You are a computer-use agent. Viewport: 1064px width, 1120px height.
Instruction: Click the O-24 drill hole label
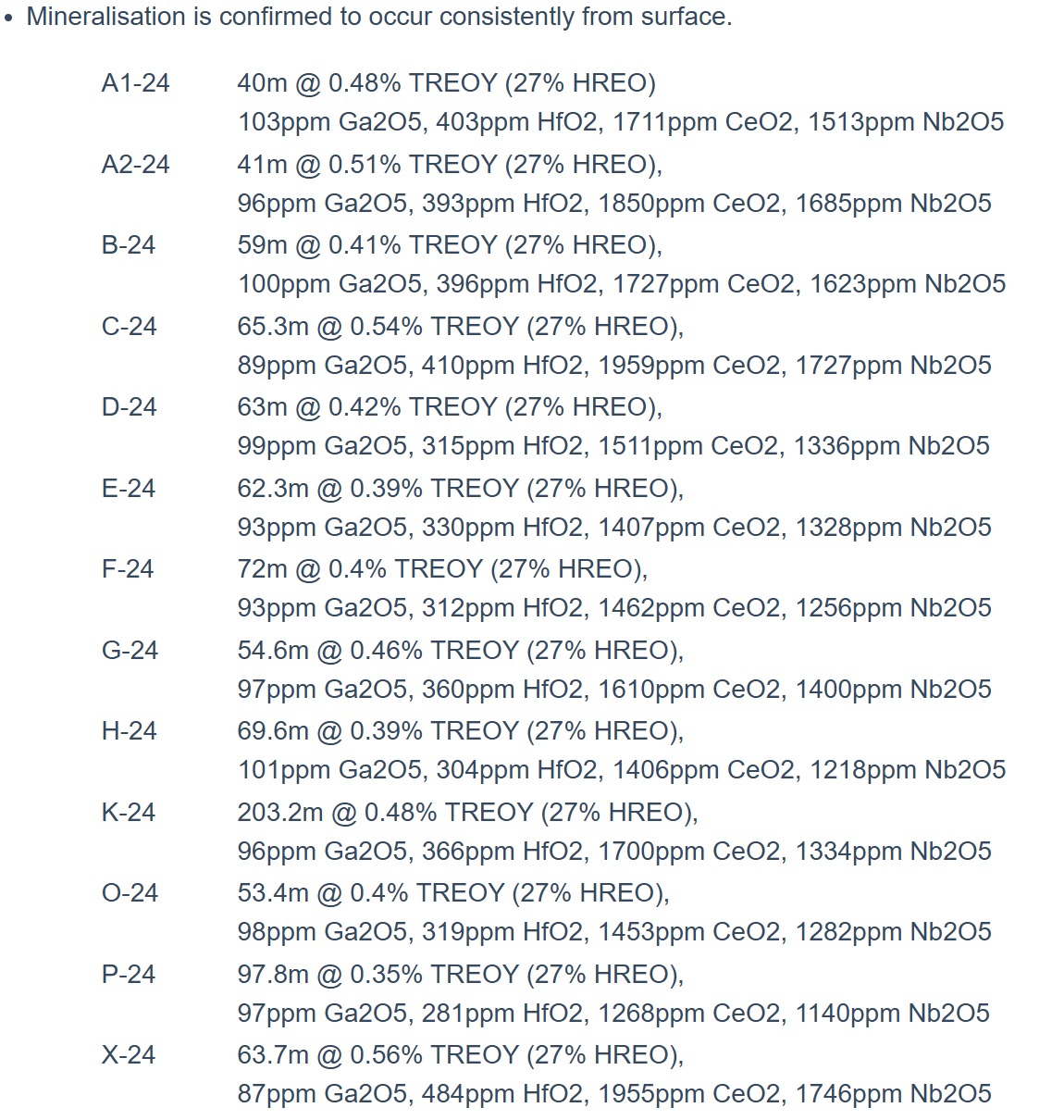130,893
